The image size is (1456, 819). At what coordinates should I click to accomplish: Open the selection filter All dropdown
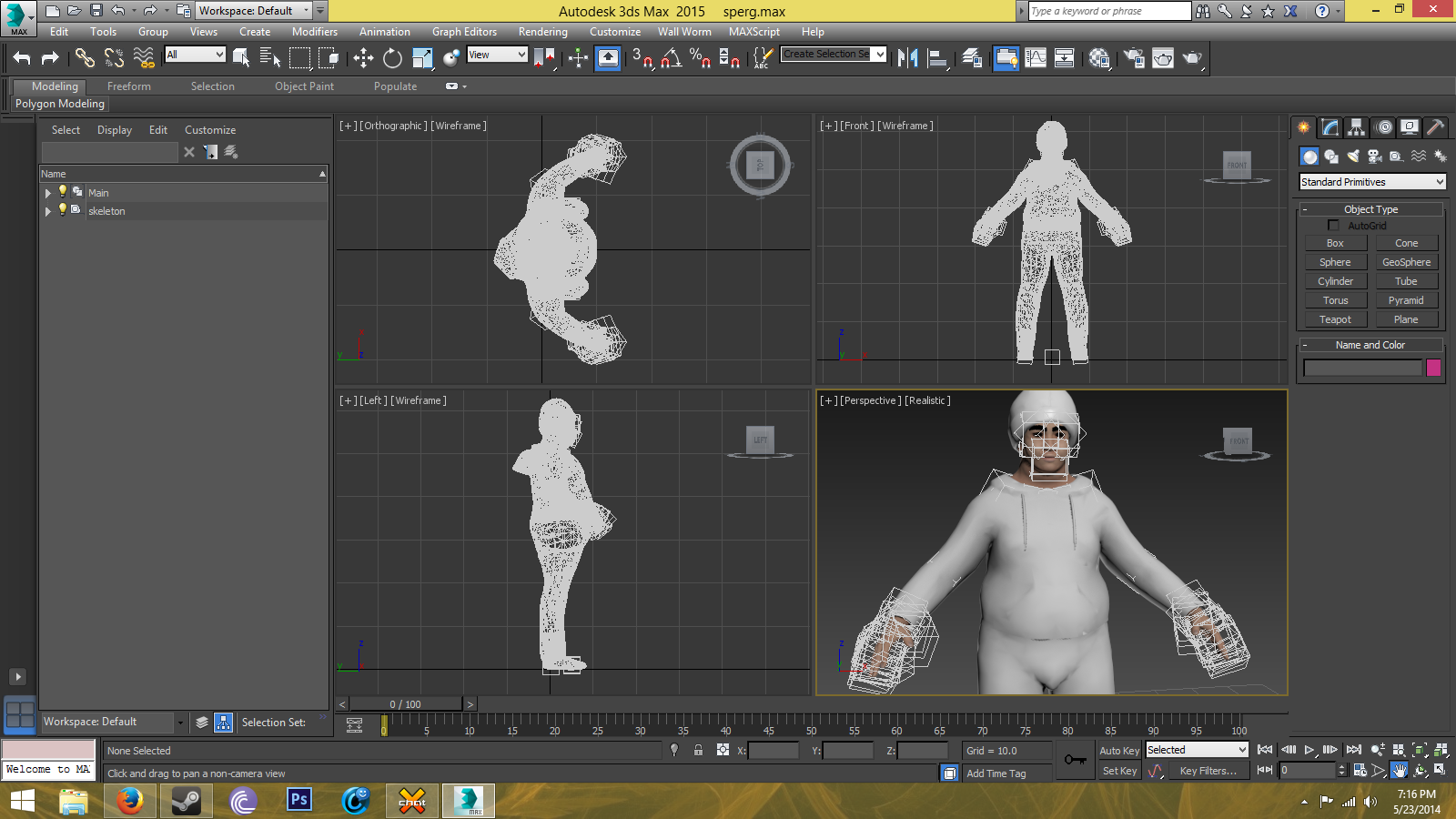(x=195, y=55)
